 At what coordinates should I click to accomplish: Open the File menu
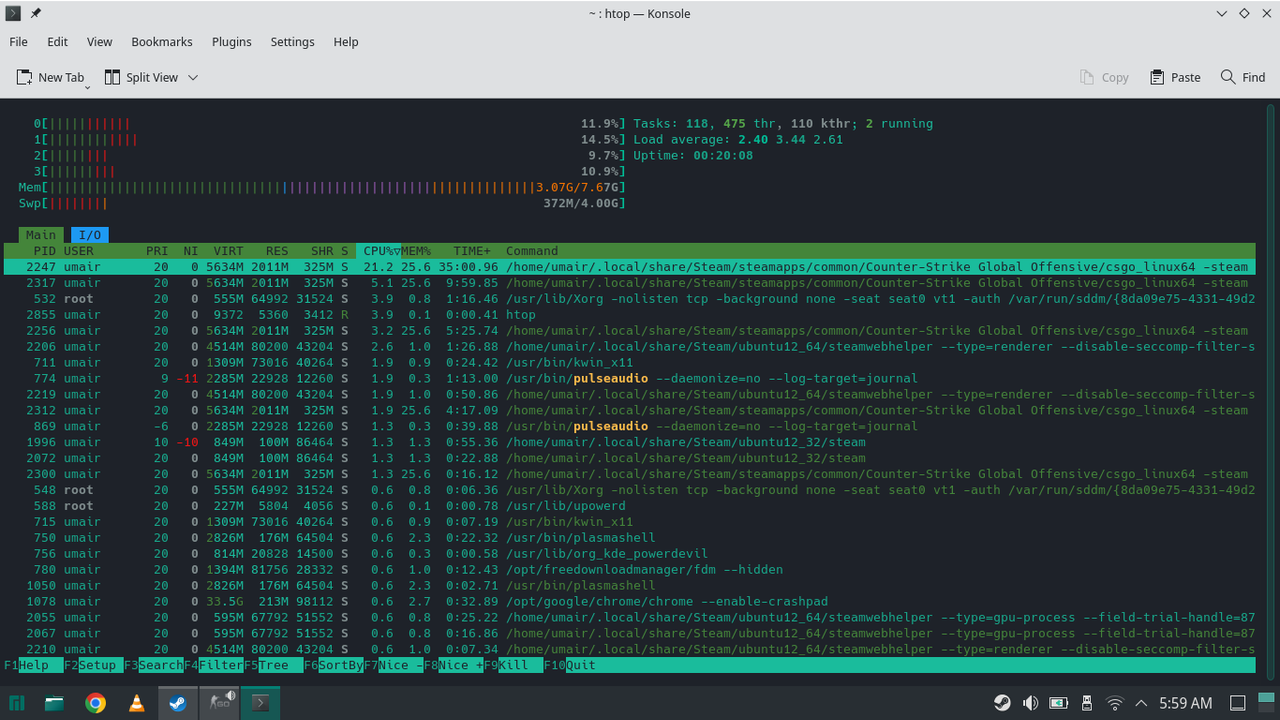click(x=18, y=42)
